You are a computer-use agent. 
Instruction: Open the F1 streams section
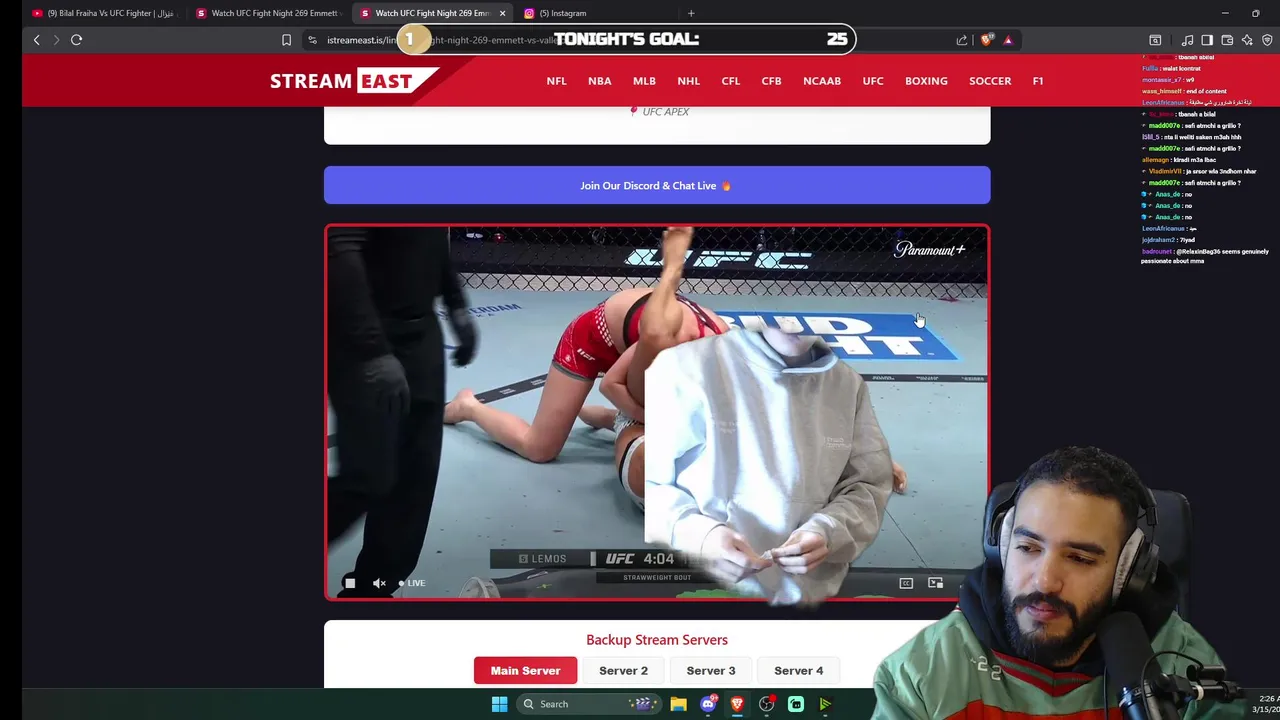1038,81
